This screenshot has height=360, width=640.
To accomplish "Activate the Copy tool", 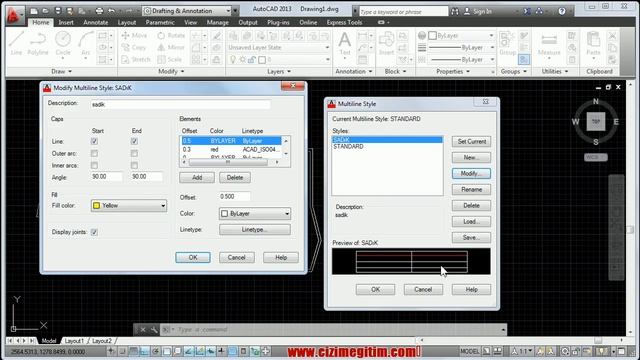I will [134, 47].
